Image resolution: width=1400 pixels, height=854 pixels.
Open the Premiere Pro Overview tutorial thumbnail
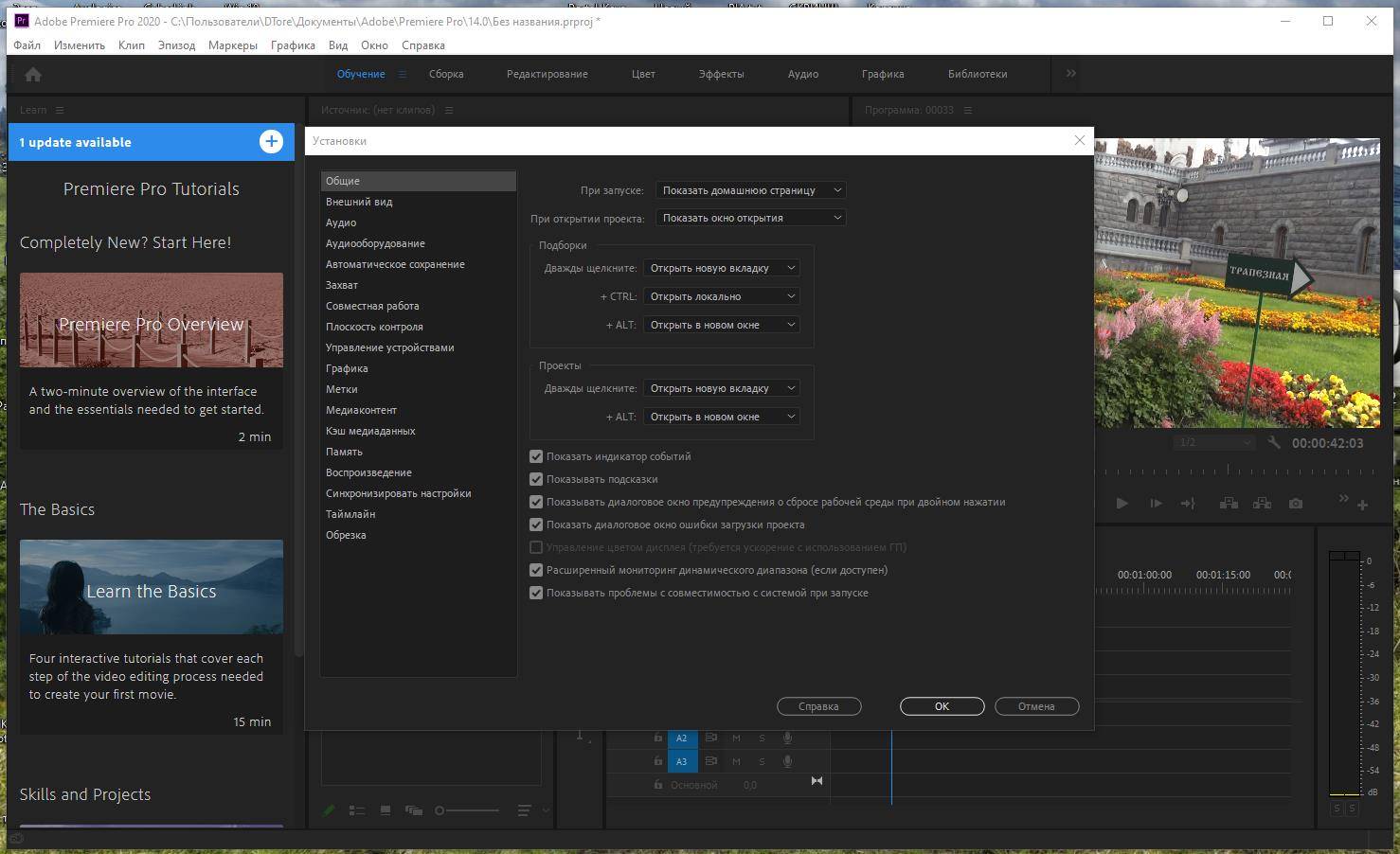pos(152,320)
